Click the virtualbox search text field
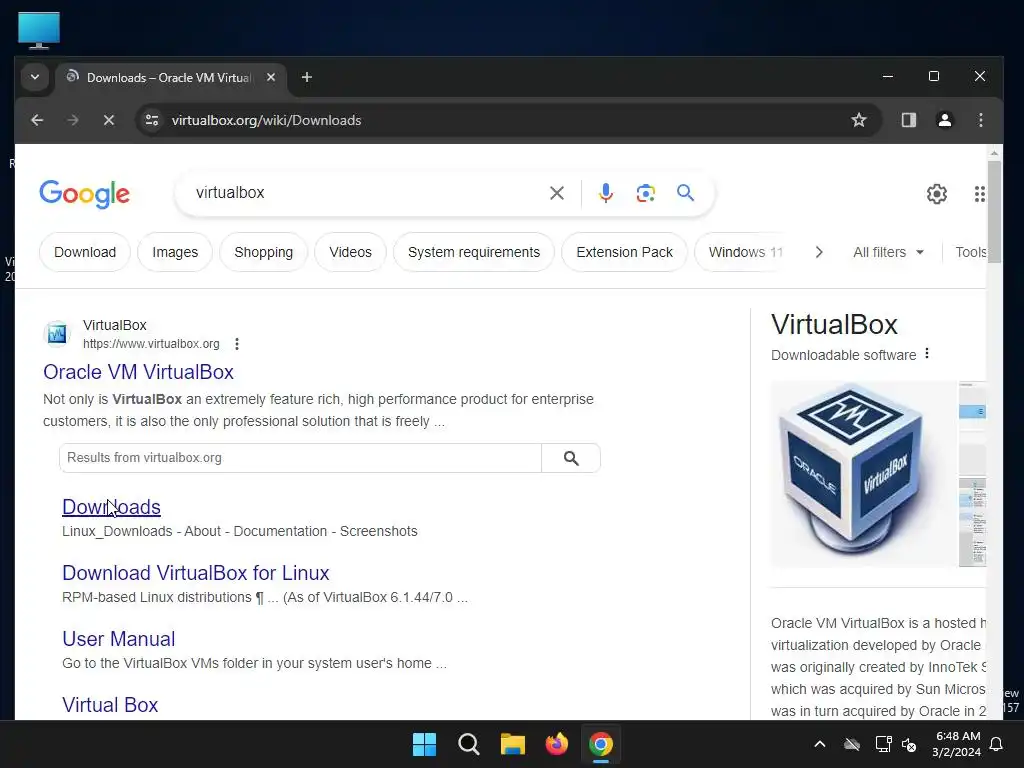1024x768 pixels. pos(366,193)
